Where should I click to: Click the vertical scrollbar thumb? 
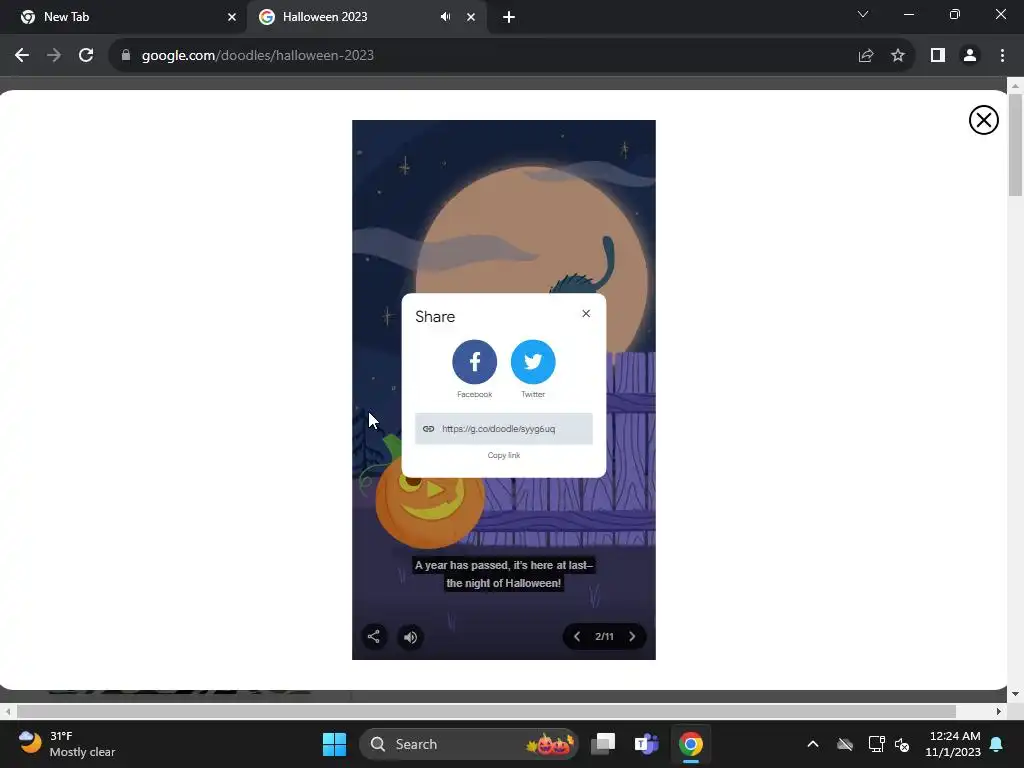[x=1016, y=145]
